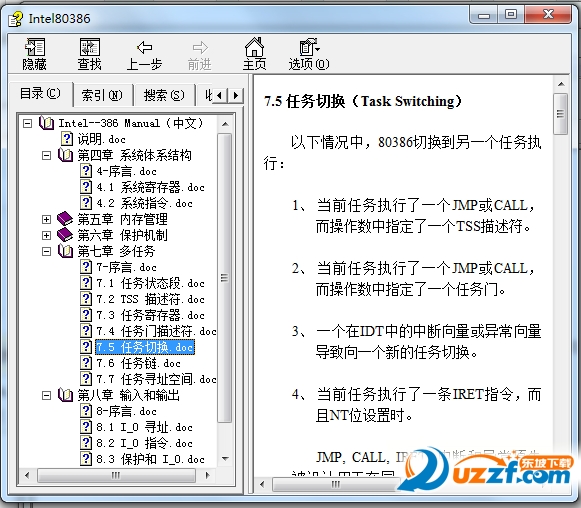Open the 7.1 任务状态段.doc topic

click(150, 283)
